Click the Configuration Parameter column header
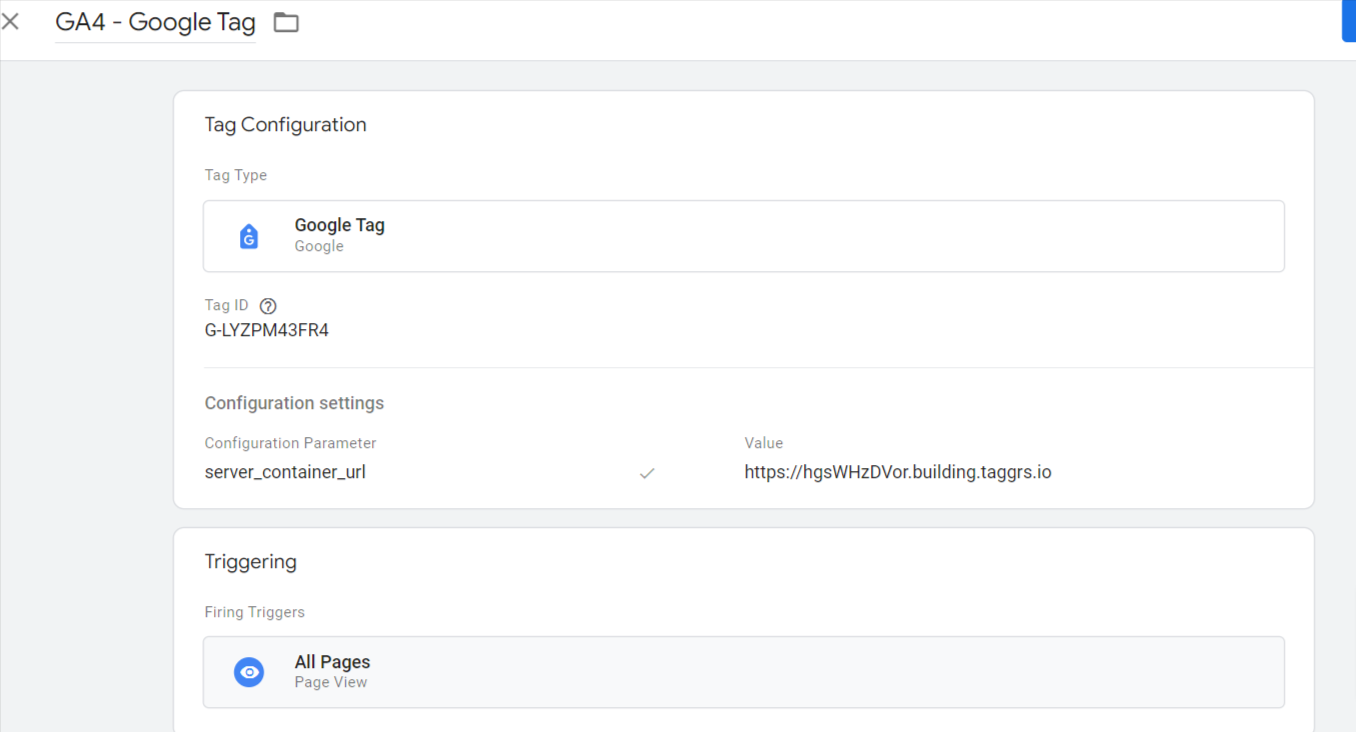This screenshot has width=1356, height=732. pos(290,443)
